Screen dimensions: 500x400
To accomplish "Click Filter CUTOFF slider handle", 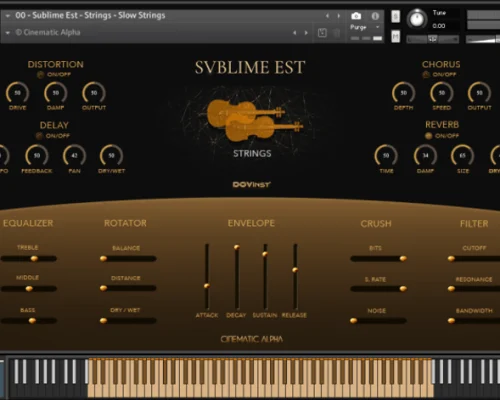I will (451, 258).
